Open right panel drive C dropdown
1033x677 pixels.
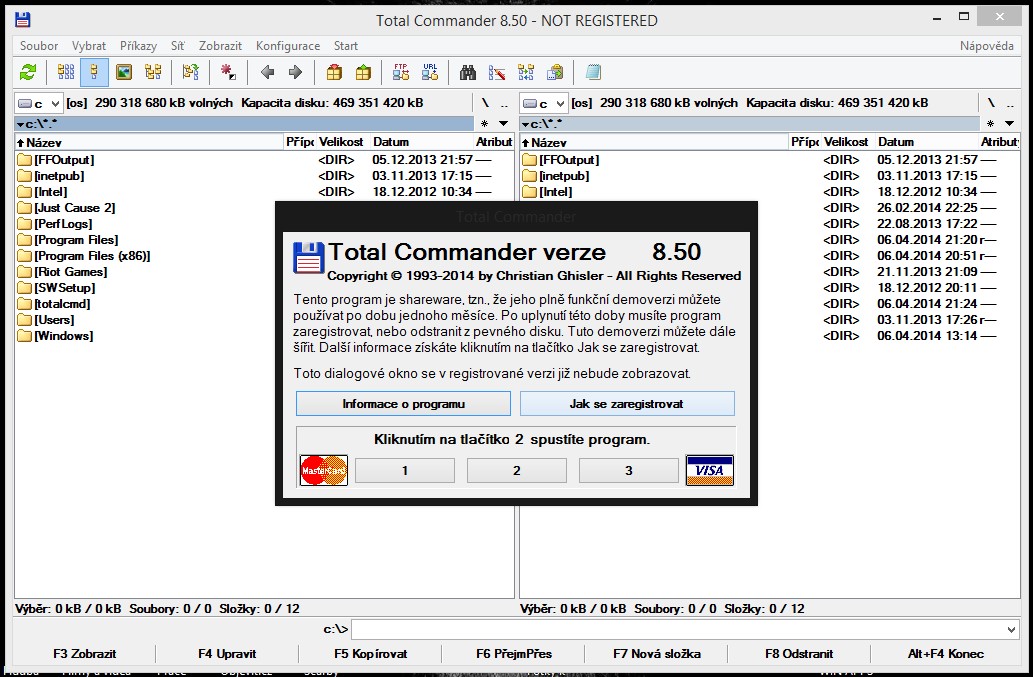click(x=544, y=103)
